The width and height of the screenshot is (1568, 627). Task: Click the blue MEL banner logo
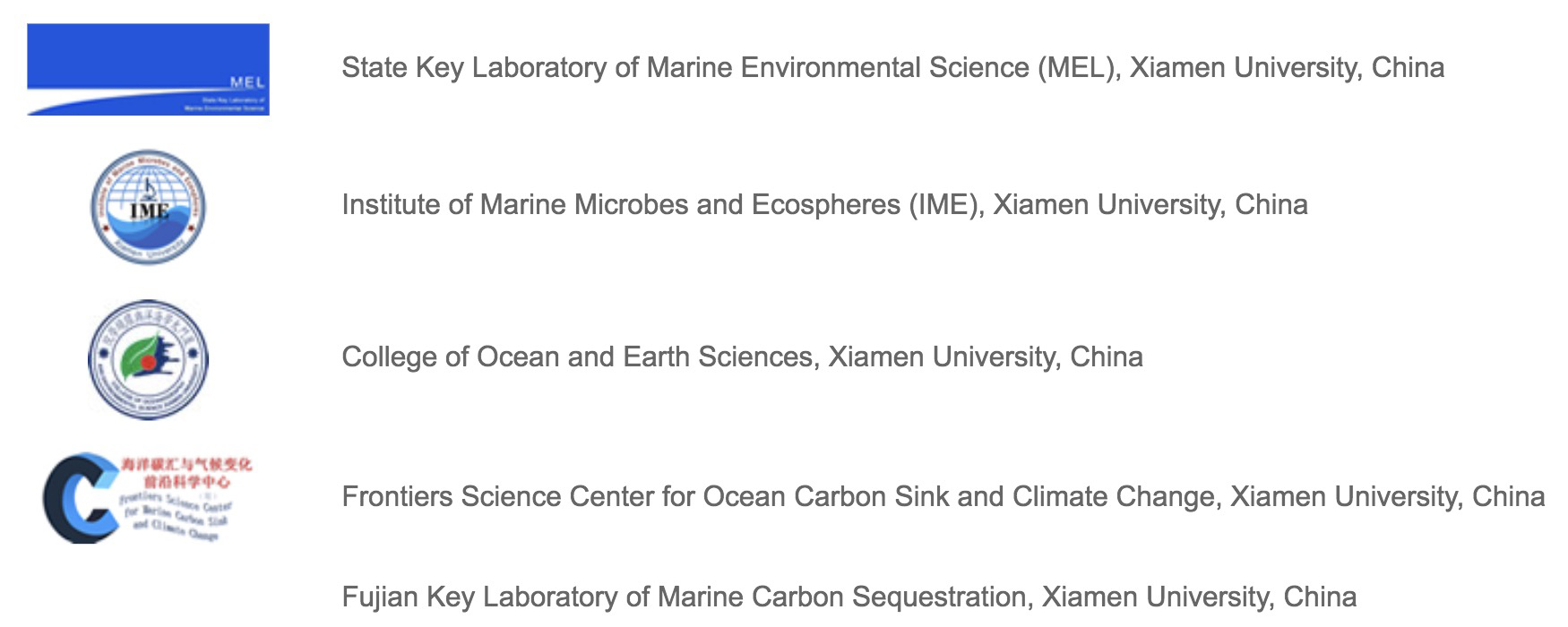pos(148,69)
